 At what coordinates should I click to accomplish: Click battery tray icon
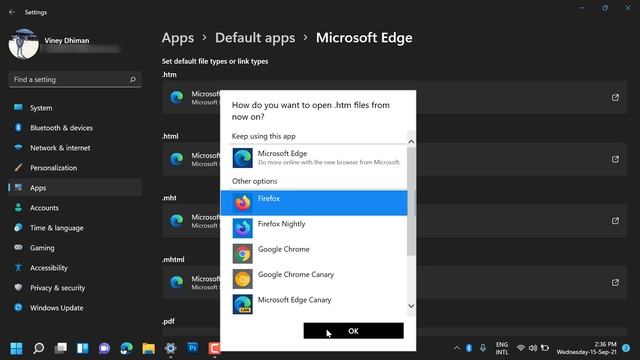[x=545, y=348]
